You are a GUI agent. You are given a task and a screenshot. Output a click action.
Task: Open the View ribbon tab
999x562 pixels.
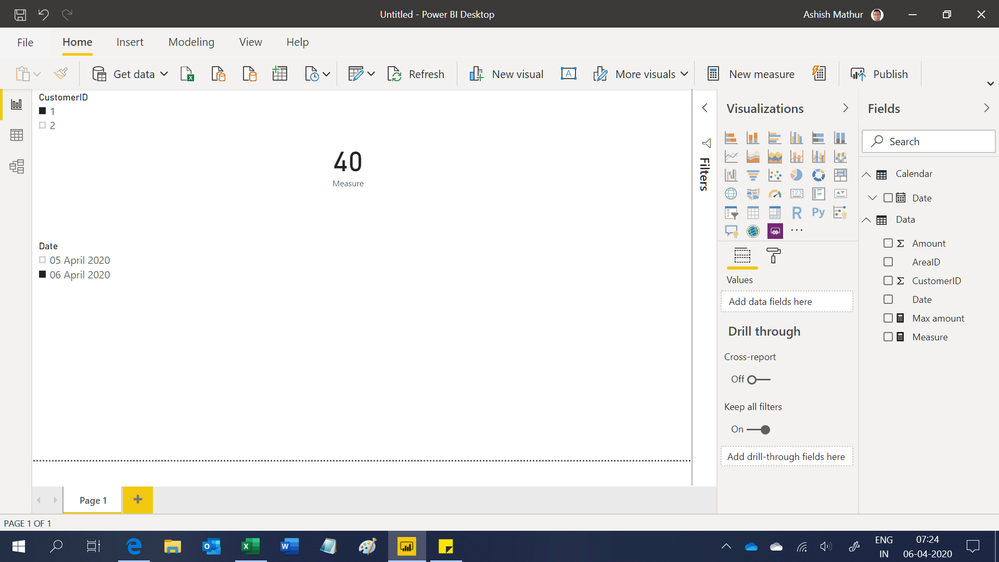pyautogui.click(x=250, y=42)
